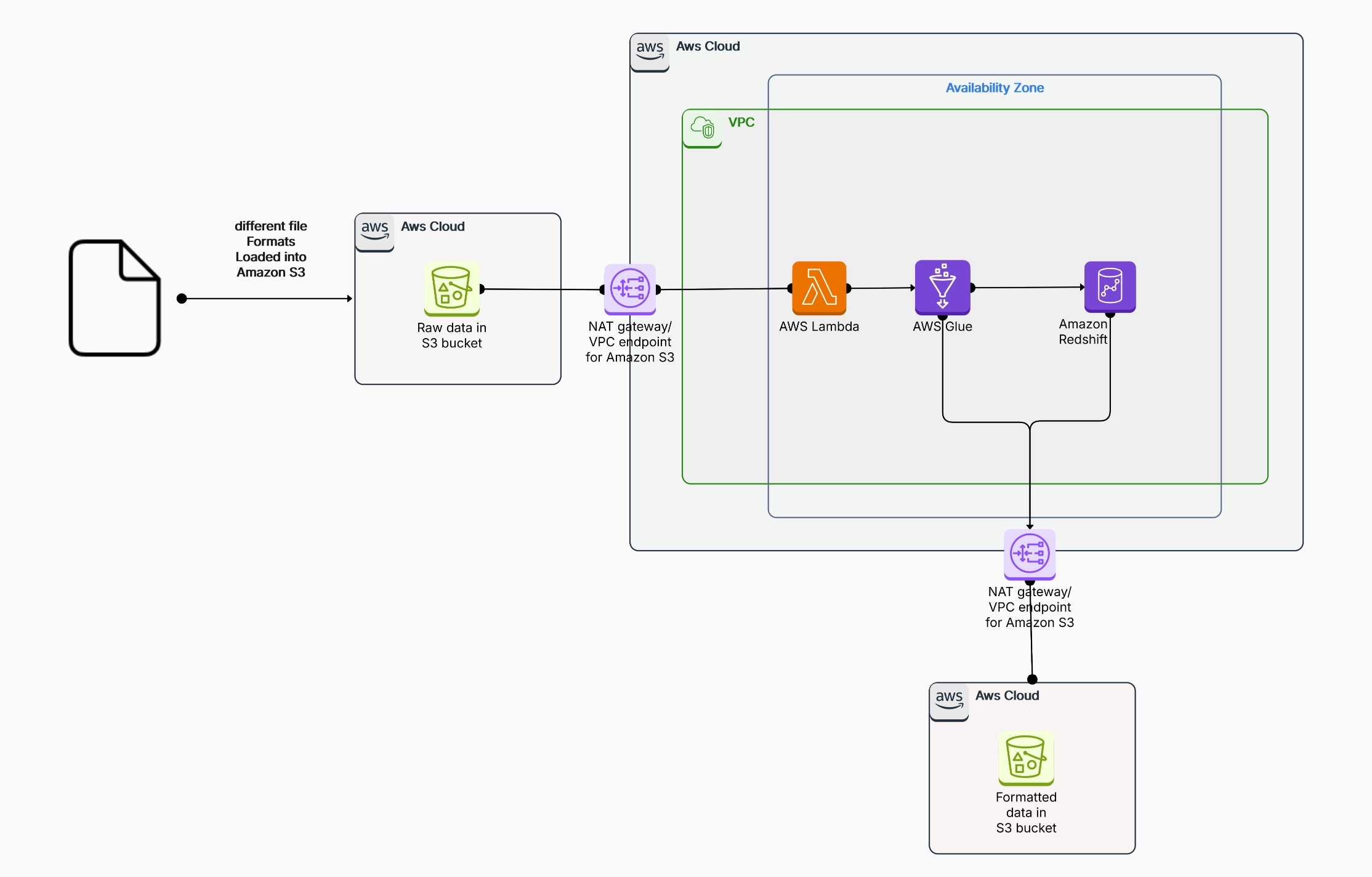Select the 'different file Formats Loaded into Amazon S3' label
The width and height of the screenshot is (1372, 877).
coord(271,249)
